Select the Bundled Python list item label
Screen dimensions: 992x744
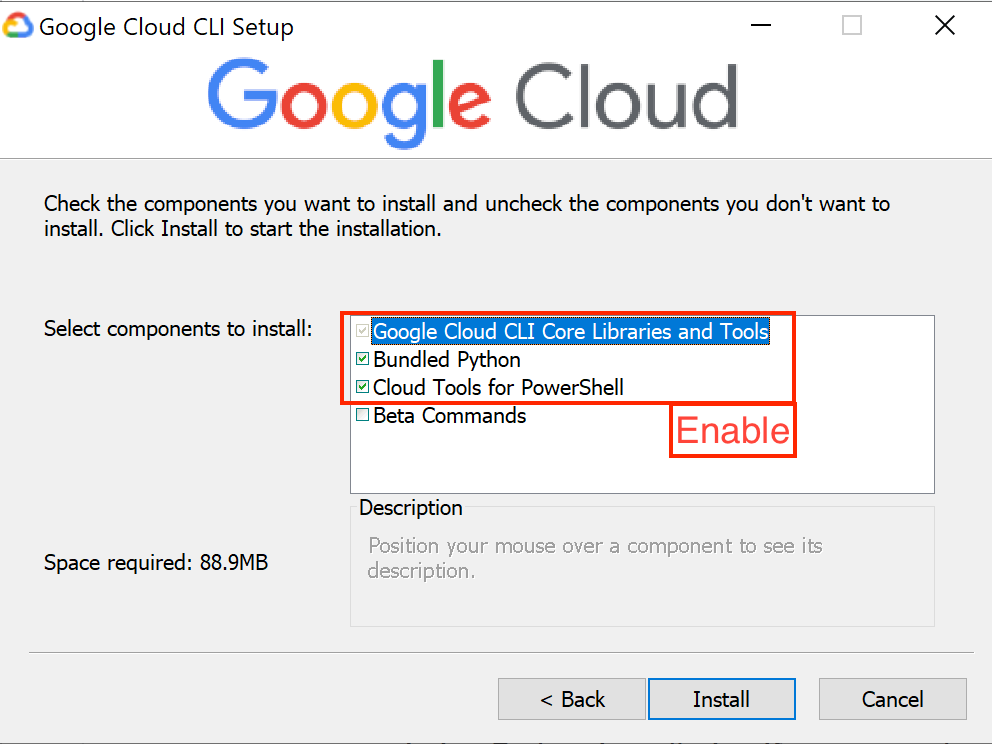click(446, 360)
